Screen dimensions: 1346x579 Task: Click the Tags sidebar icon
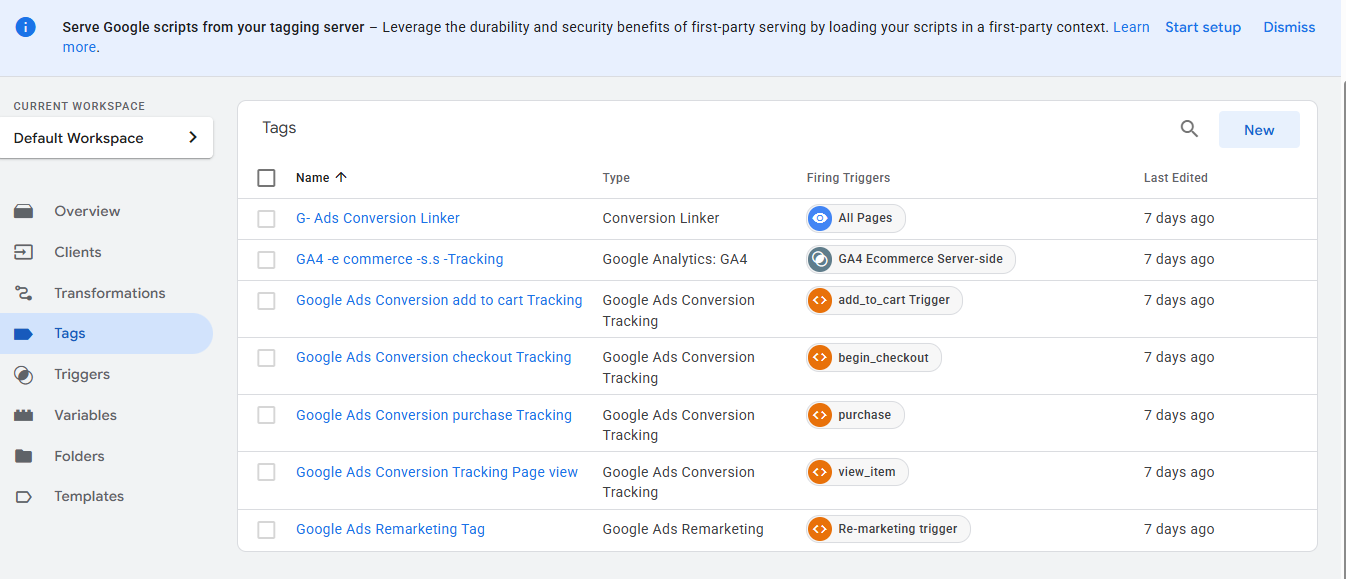[x=23, y=334]
